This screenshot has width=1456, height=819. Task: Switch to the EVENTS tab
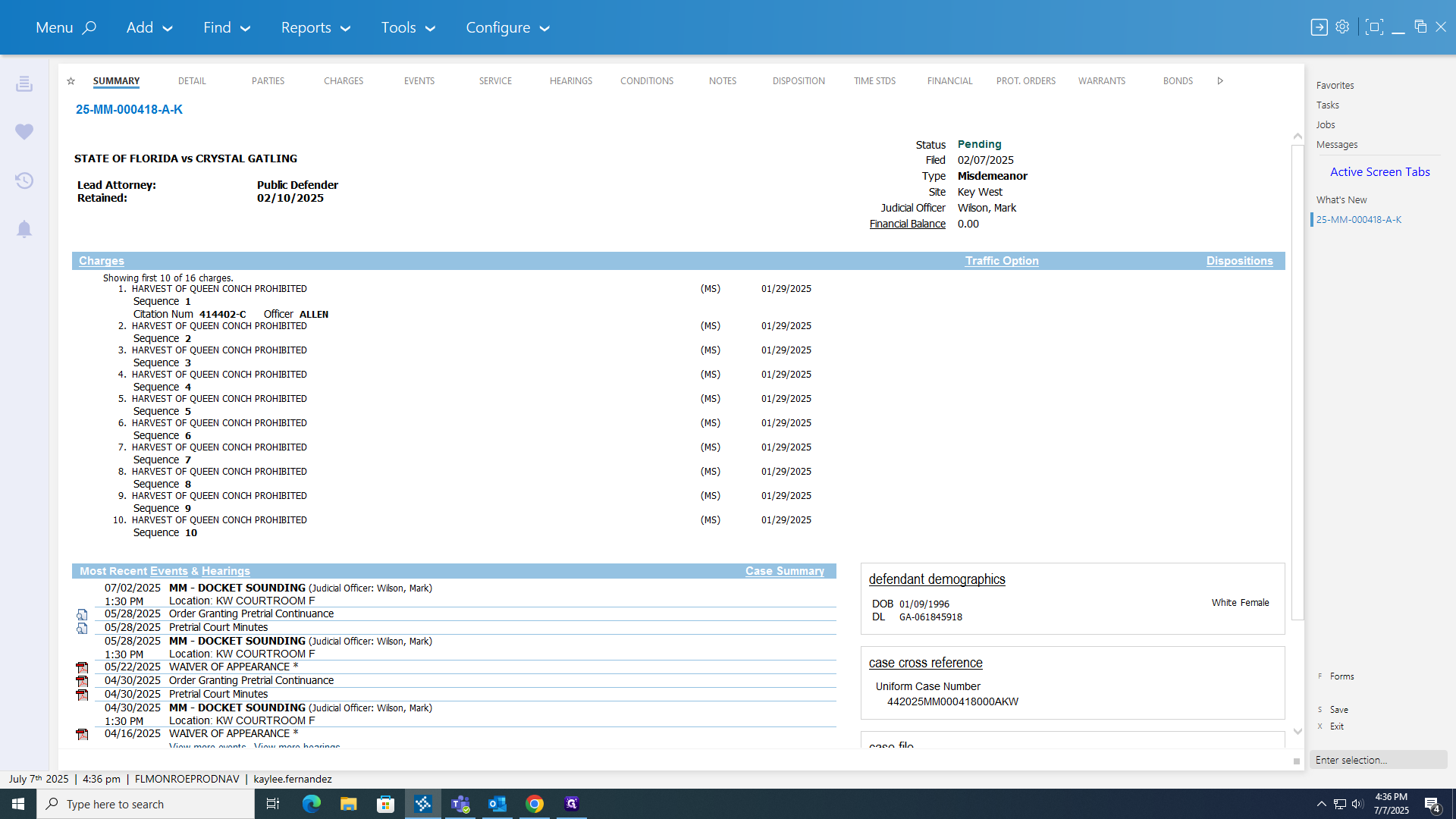tap(419, 81)
